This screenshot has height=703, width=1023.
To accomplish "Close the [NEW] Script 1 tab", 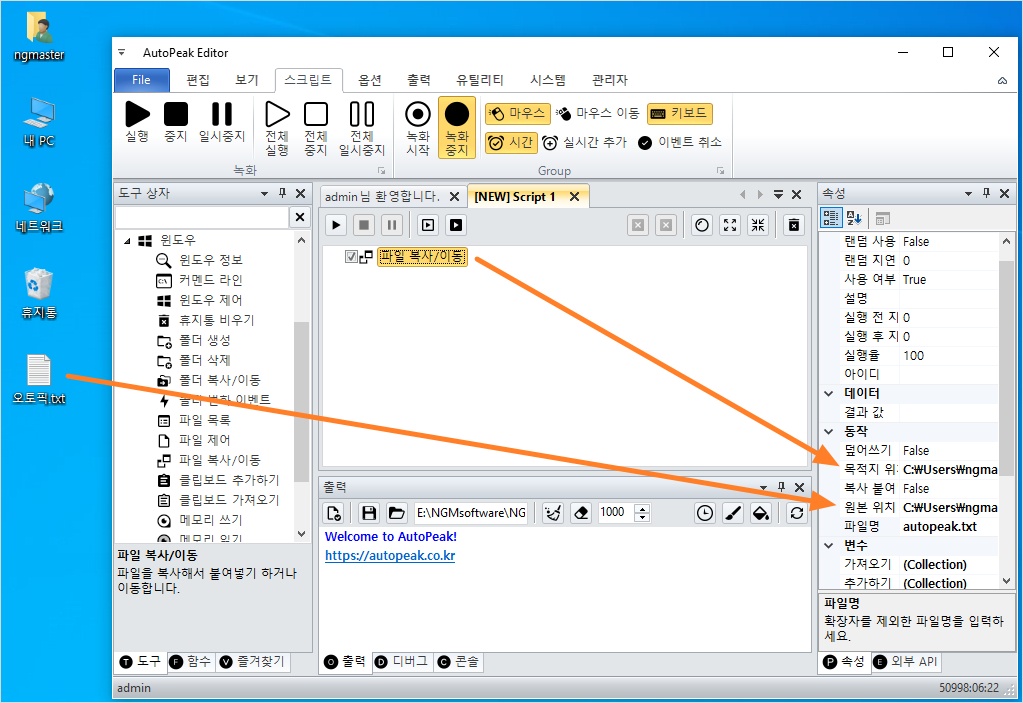I will point(574,196).
